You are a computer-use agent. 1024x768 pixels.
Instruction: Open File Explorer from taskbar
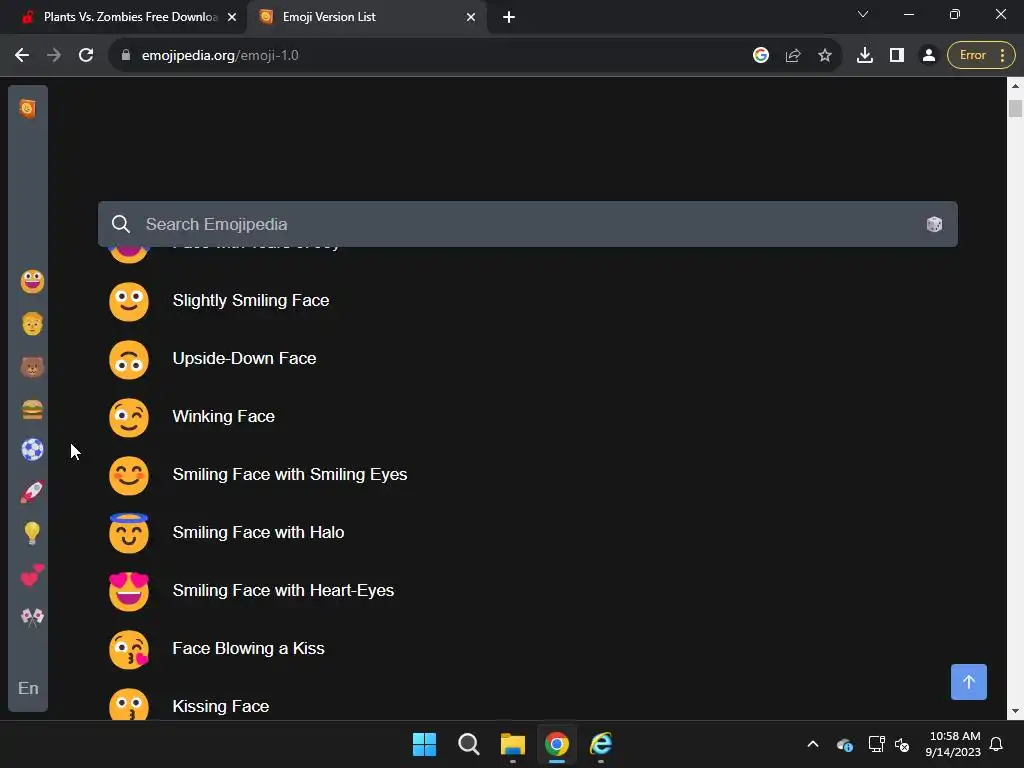pos(513,744)
